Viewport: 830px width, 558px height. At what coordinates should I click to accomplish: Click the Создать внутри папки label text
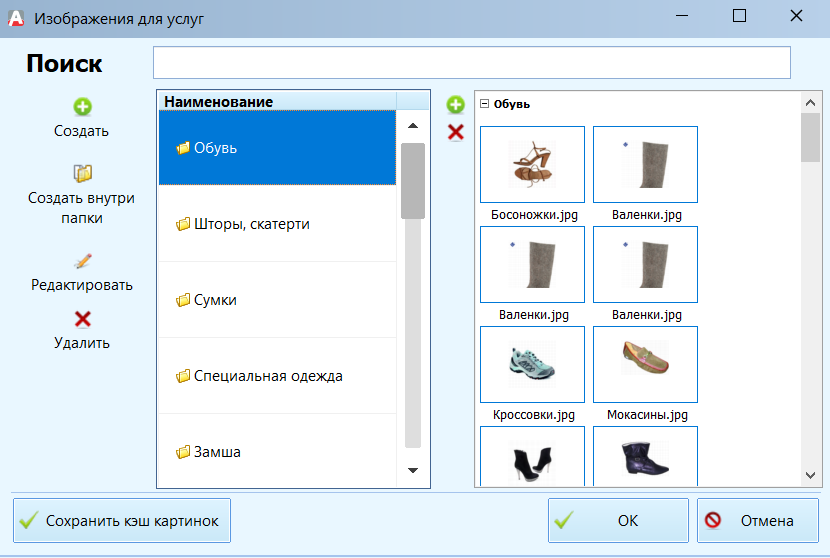[82, 208]
